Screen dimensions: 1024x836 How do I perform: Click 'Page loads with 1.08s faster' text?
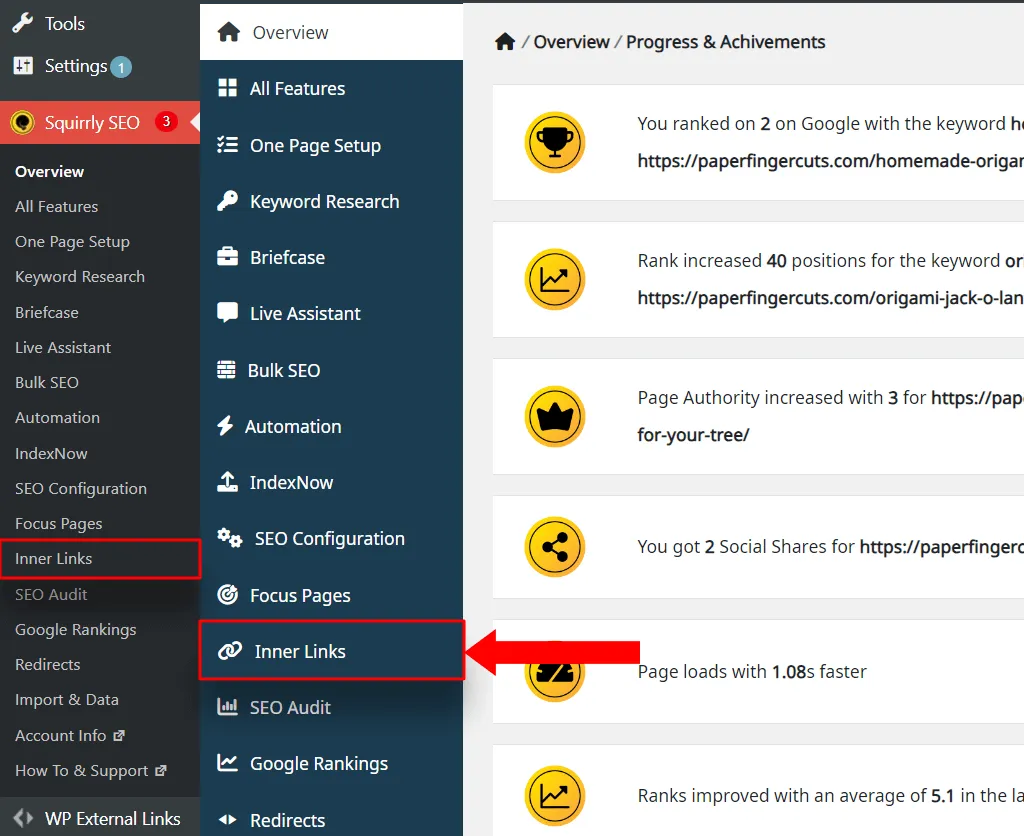pos(752,671)
